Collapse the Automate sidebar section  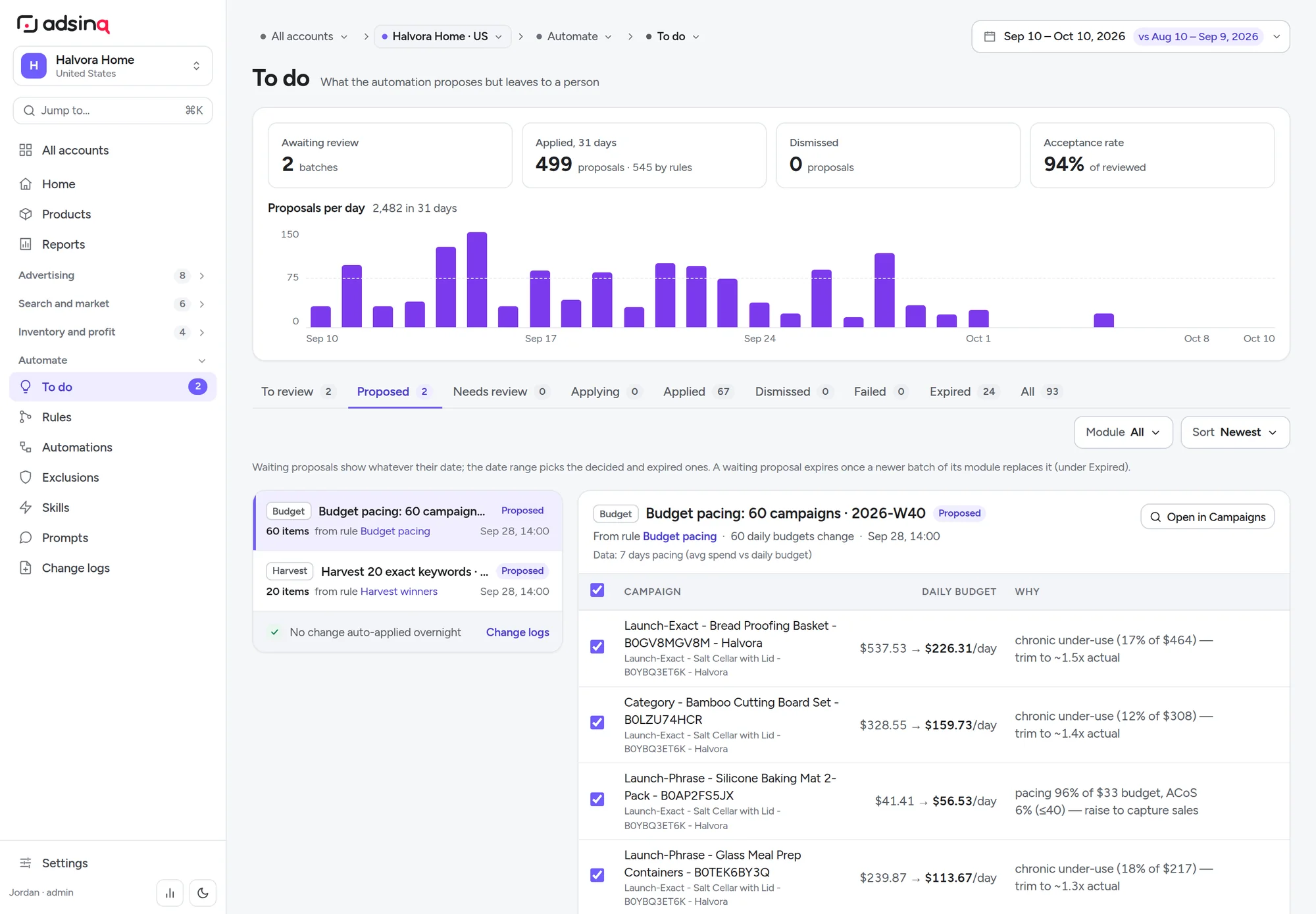(113, 361)
